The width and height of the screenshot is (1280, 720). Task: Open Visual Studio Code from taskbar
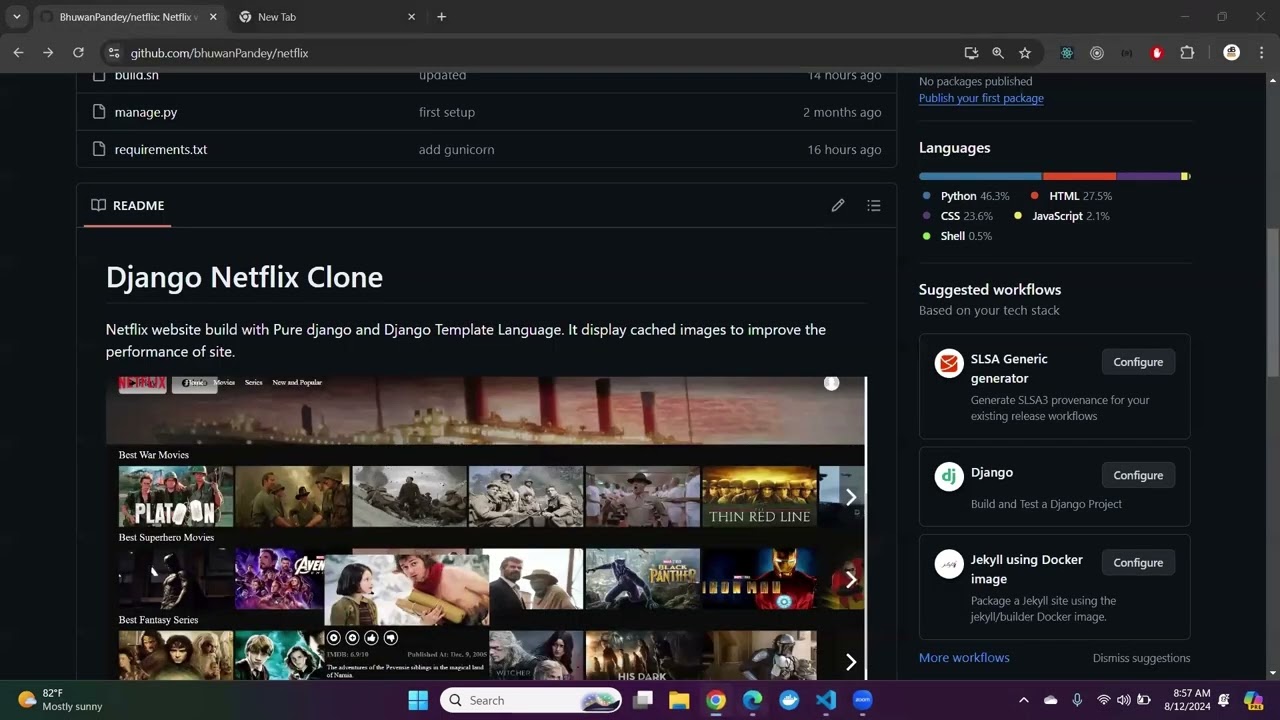point(825,700)
